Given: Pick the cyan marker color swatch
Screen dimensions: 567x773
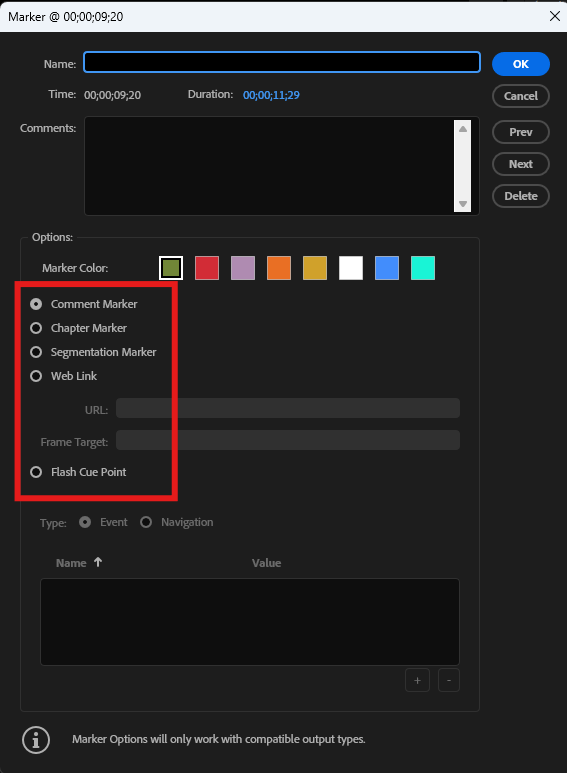Looking at the screenshot, I should click(x=423, y=268).
